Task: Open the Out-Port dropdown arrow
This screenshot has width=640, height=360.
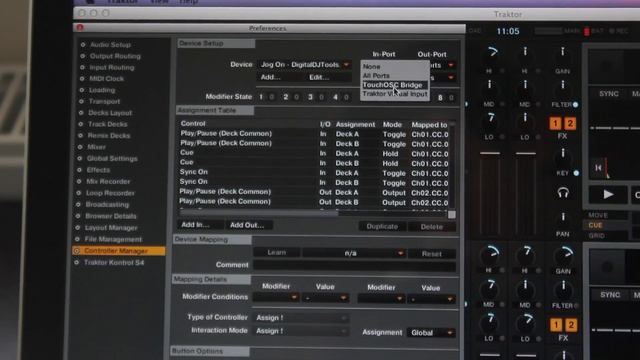Action: (x=451, y=65)
